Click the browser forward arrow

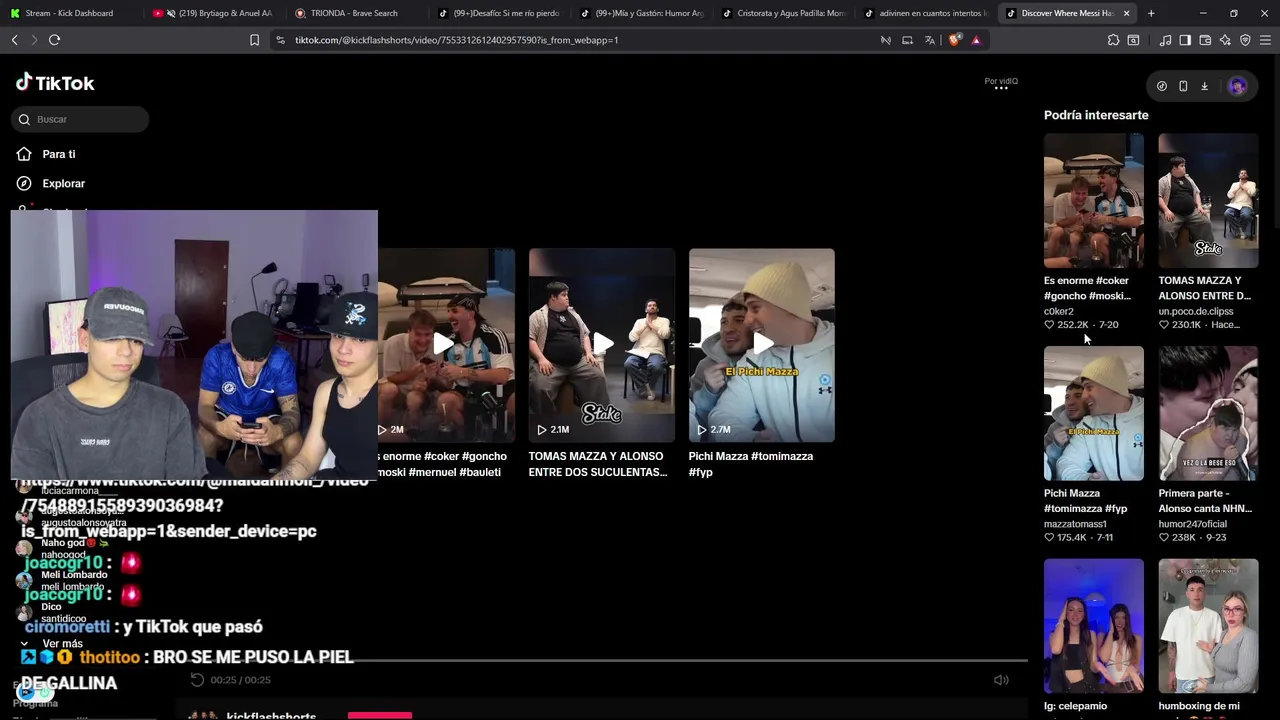(x=34, y=40)
